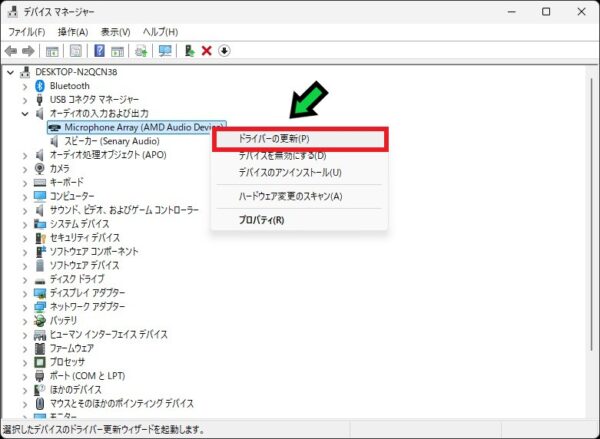Viewport: 600px width, 439px height.
Task: Click the Back arrow toolbar icon
Action: click(x=11, y=51)
